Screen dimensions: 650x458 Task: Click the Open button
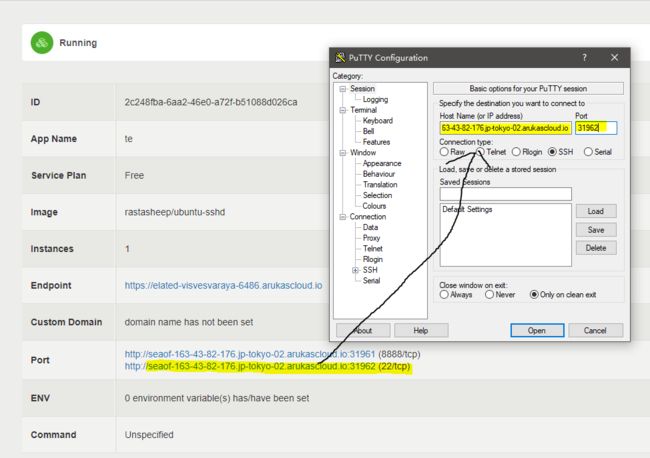(537, 330)
